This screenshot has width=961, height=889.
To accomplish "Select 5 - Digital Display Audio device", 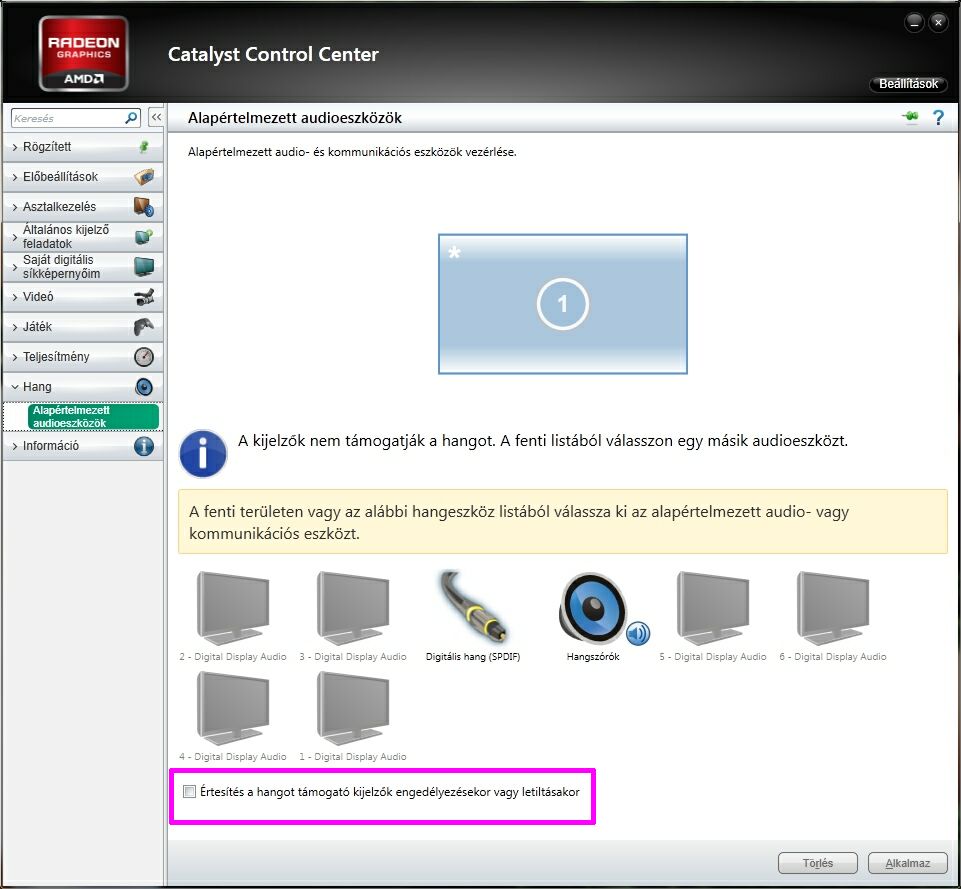I will 713,616.
